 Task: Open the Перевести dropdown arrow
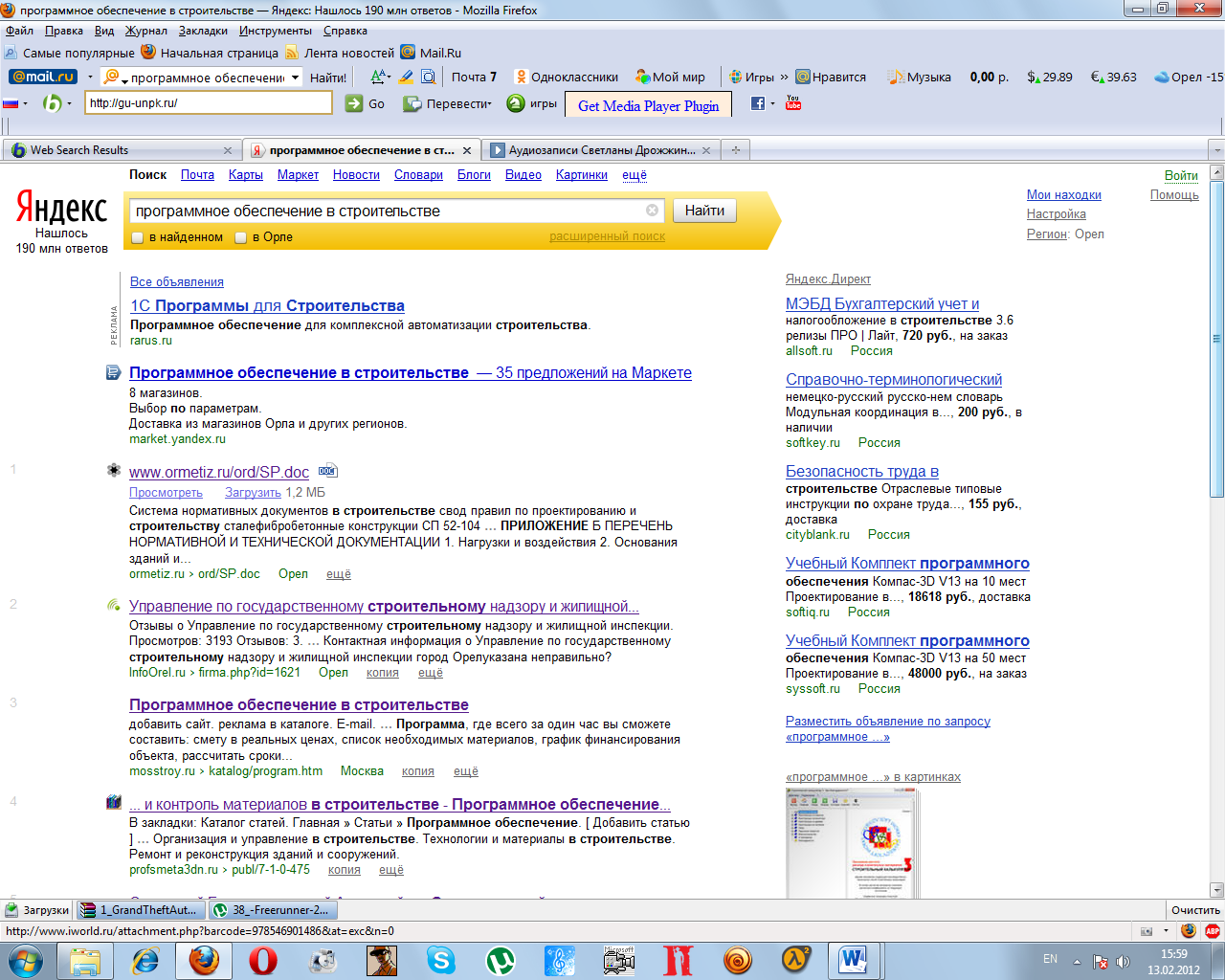click(x=490, y=103)
